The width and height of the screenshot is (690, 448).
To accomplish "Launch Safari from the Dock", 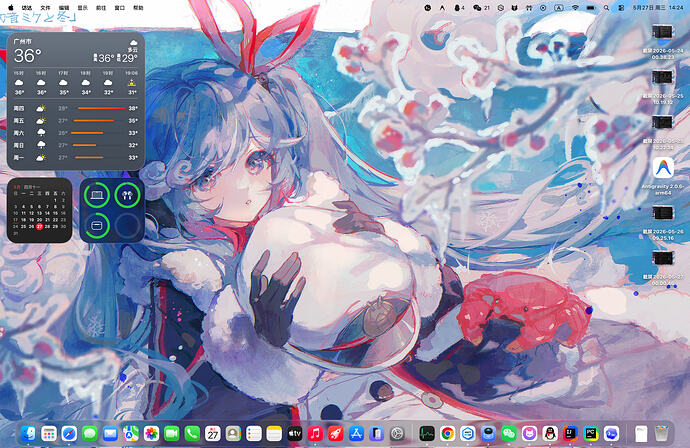I will [70, 434].
